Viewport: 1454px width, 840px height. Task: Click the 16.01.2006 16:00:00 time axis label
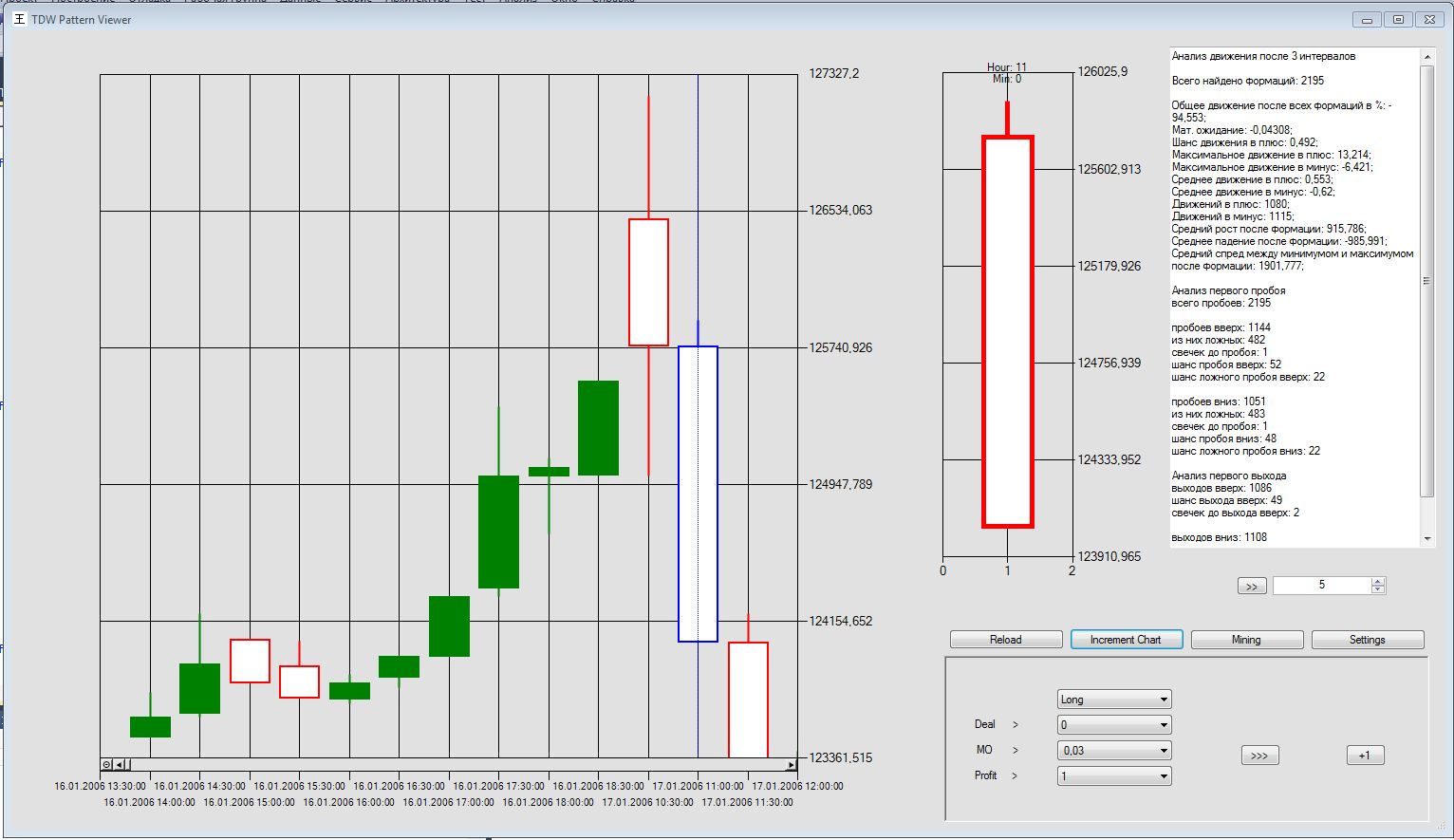tap(348, 802)
